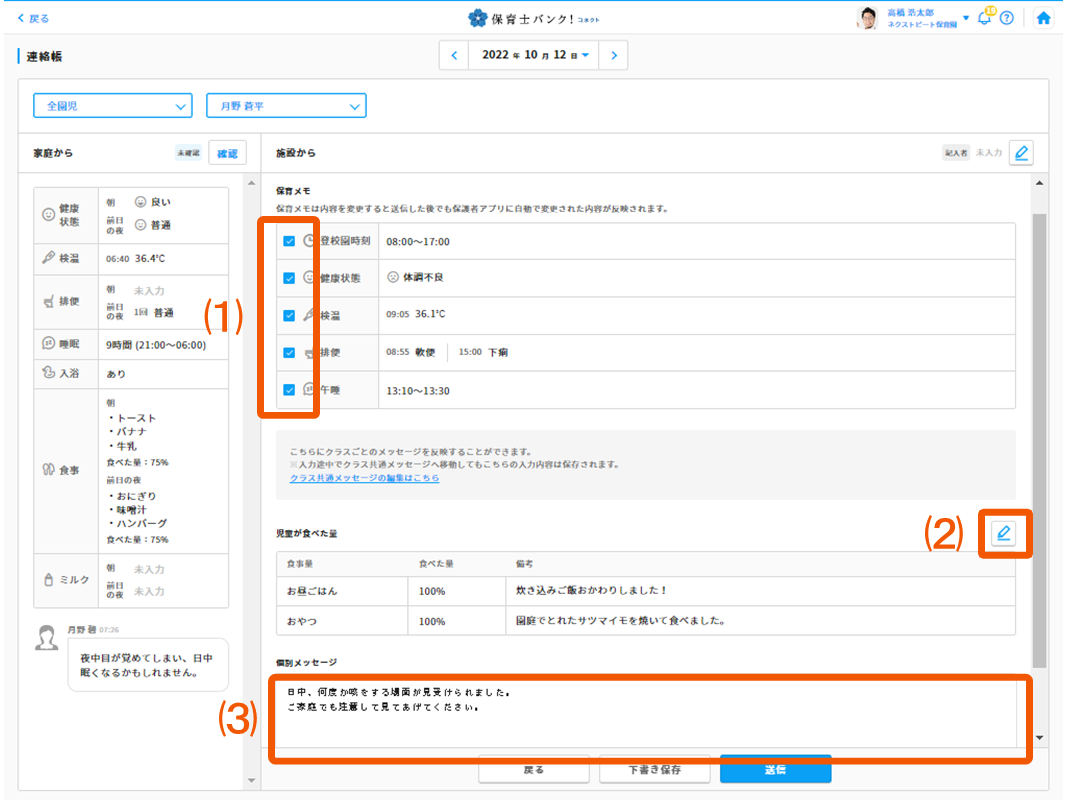Go to the next date arrow
Image resolution: width=1067 pixels, height=800 pixels.
click(x=614, y=56)
